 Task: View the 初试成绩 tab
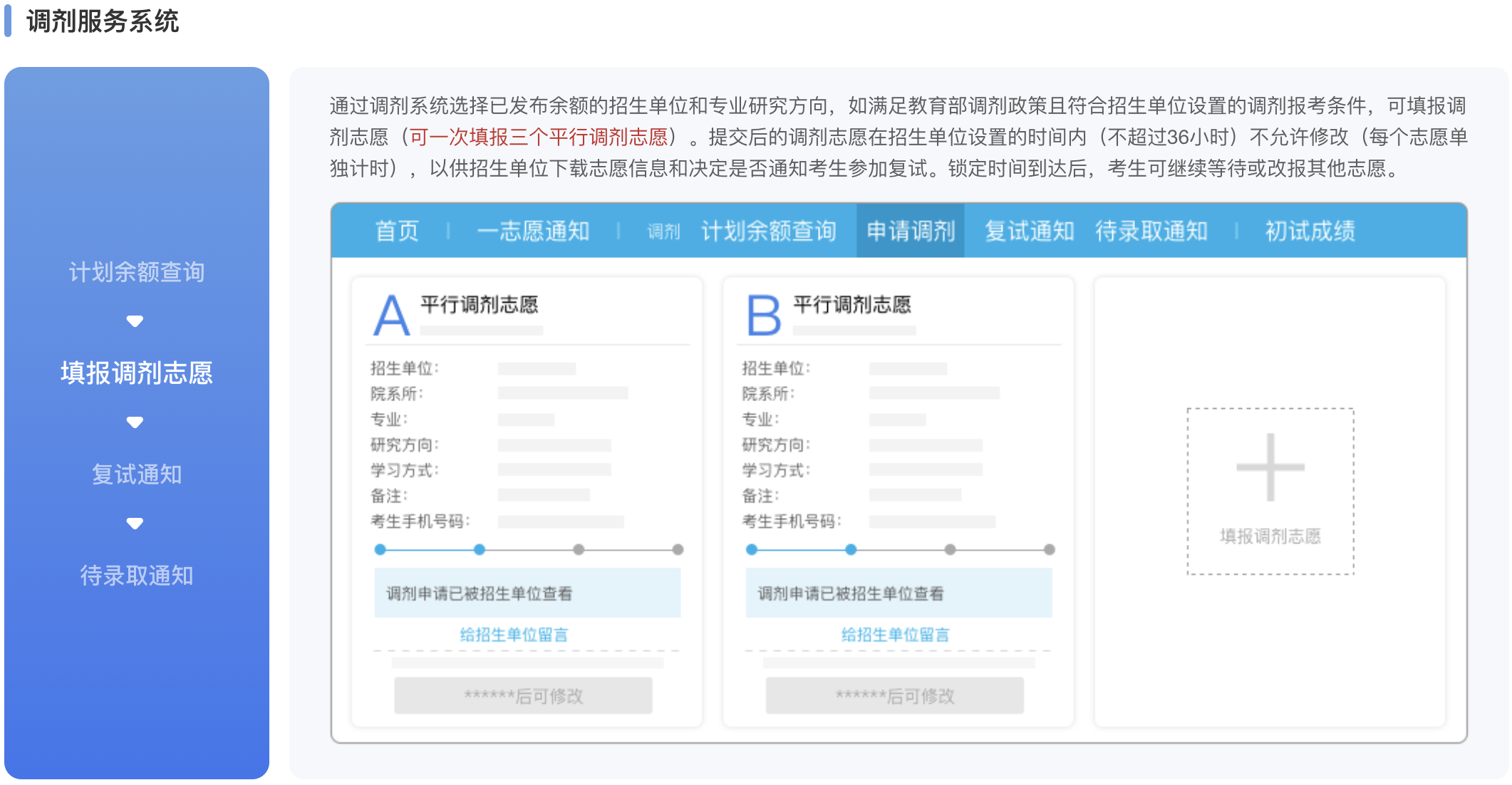tap(1310, 231)
